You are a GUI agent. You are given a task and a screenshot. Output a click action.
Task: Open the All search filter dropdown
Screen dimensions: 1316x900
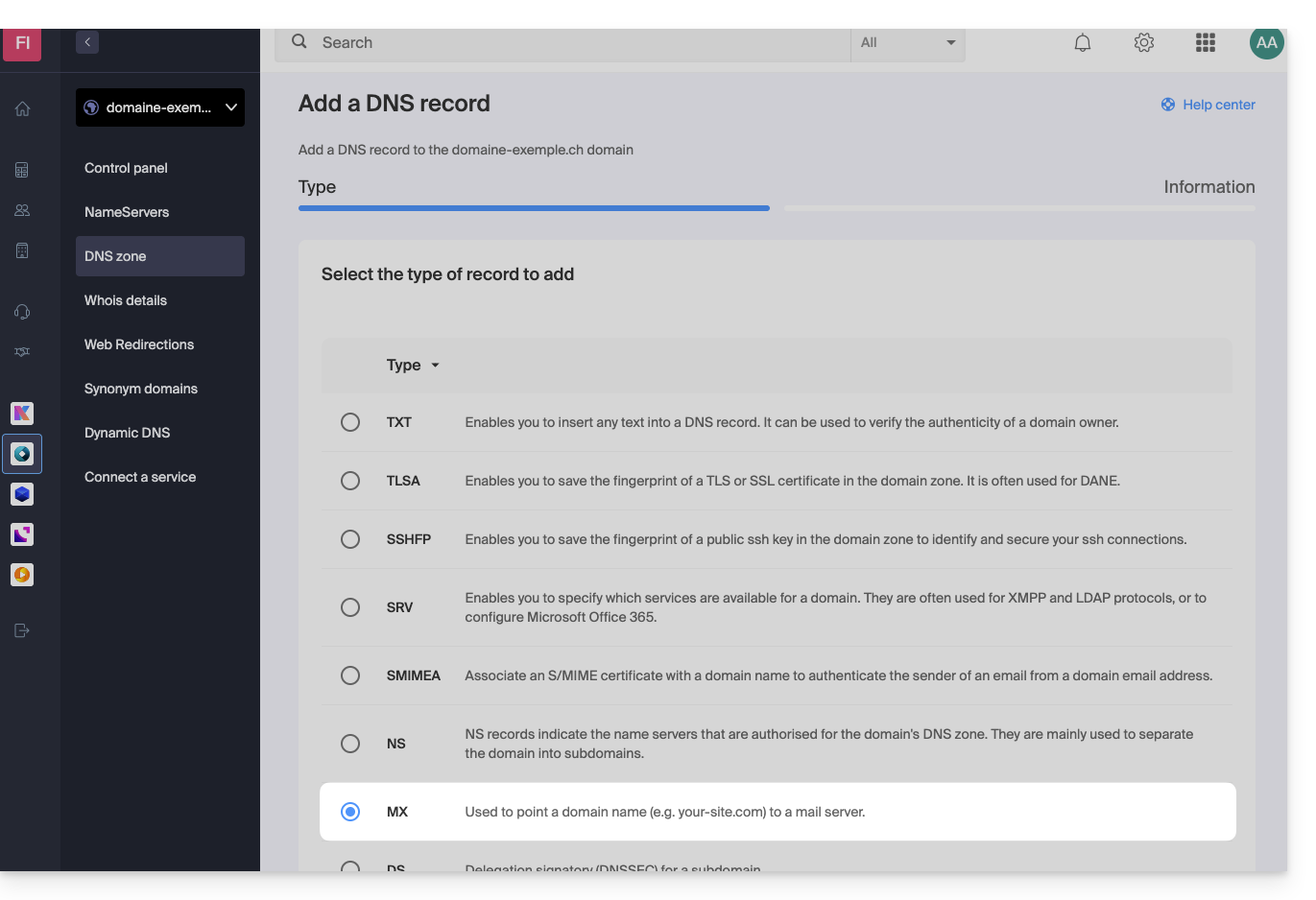[x=907, y=43]
